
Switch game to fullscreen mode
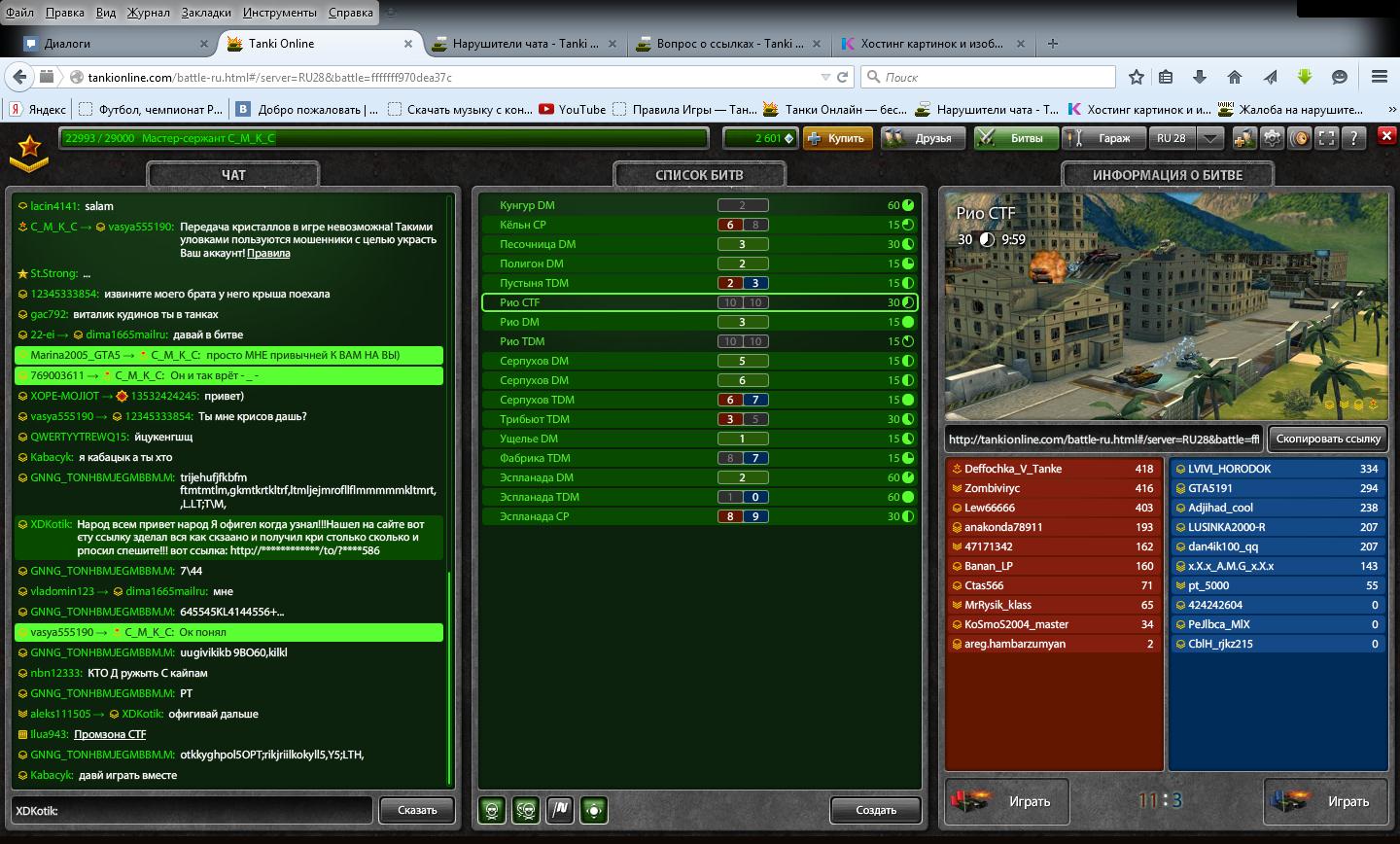pyautogui.click(x=1326, y=138)
